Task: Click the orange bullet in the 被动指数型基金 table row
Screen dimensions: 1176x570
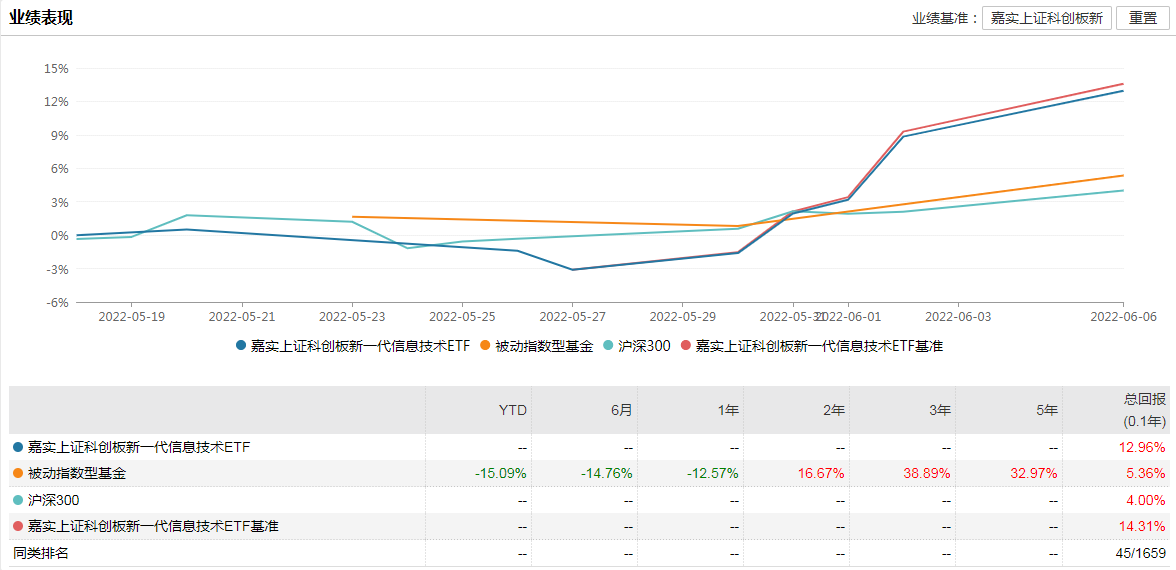Action: click(x=17, y=474)
